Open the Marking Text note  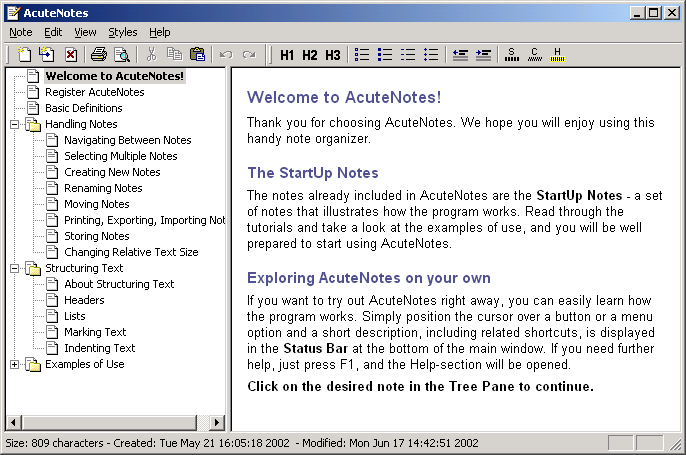tap(95, 332)
